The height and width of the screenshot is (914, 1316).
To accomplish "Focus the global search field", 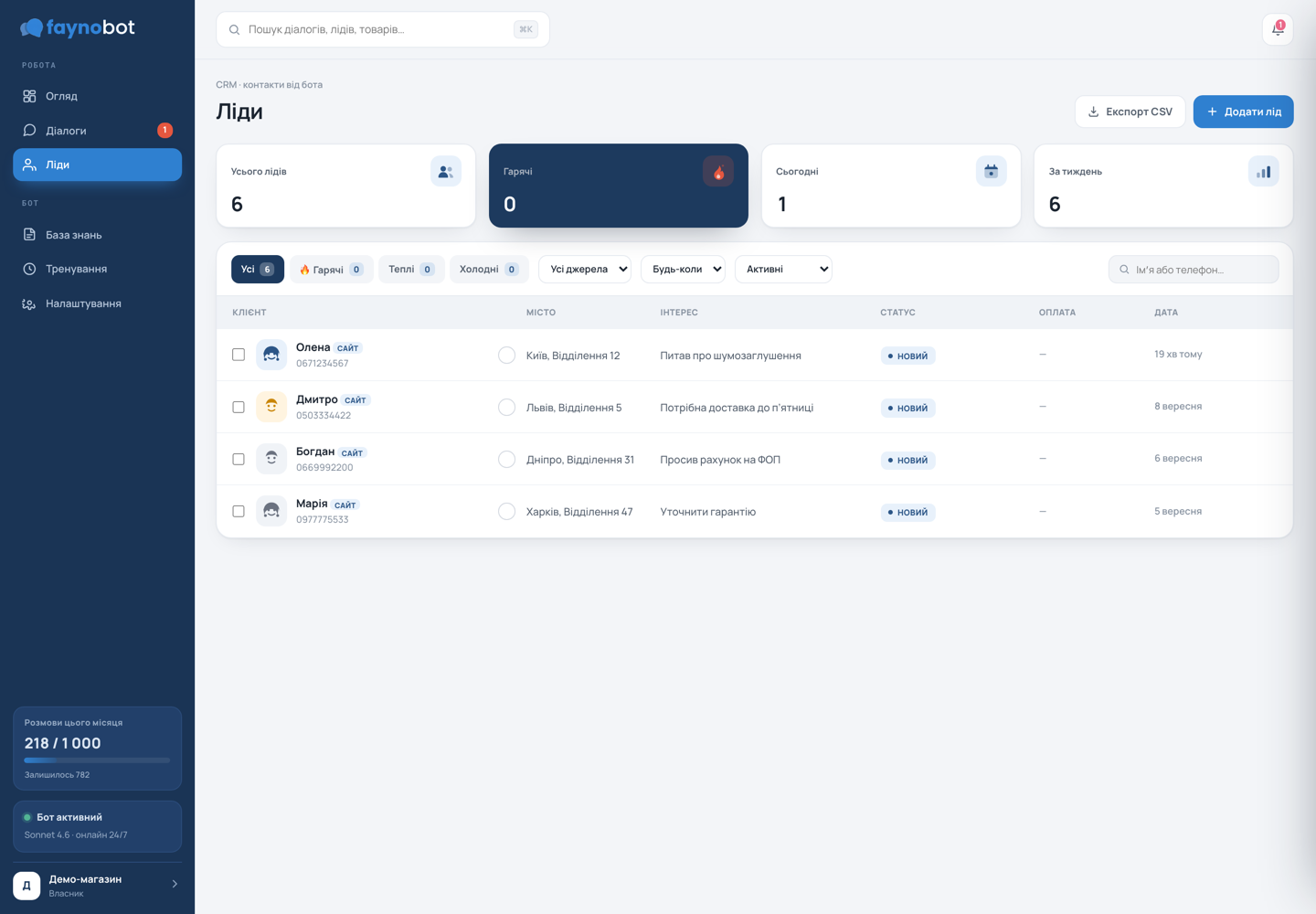I will [383, 29].
